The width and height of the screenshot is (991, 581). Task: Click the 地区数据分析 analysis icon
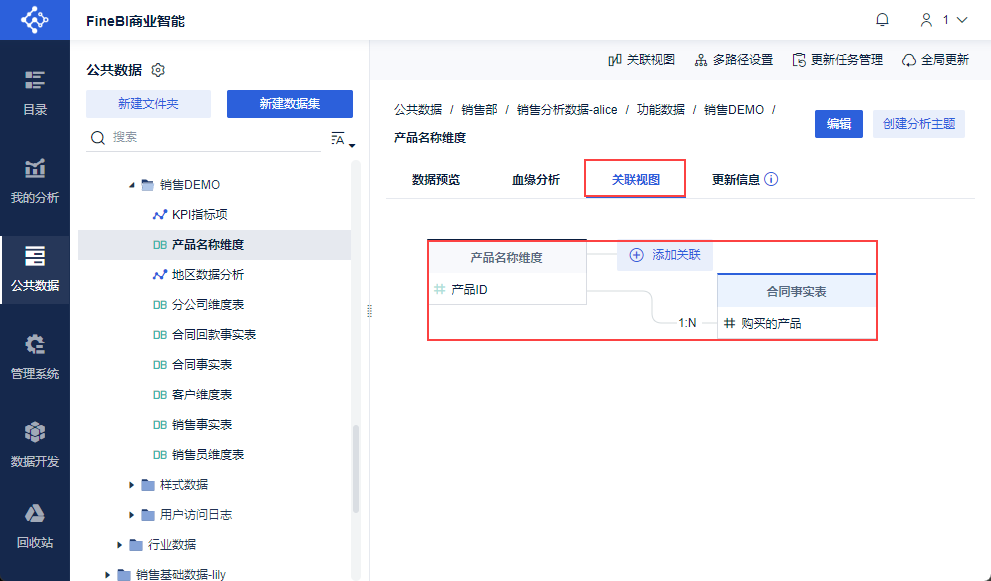(160, 275)
